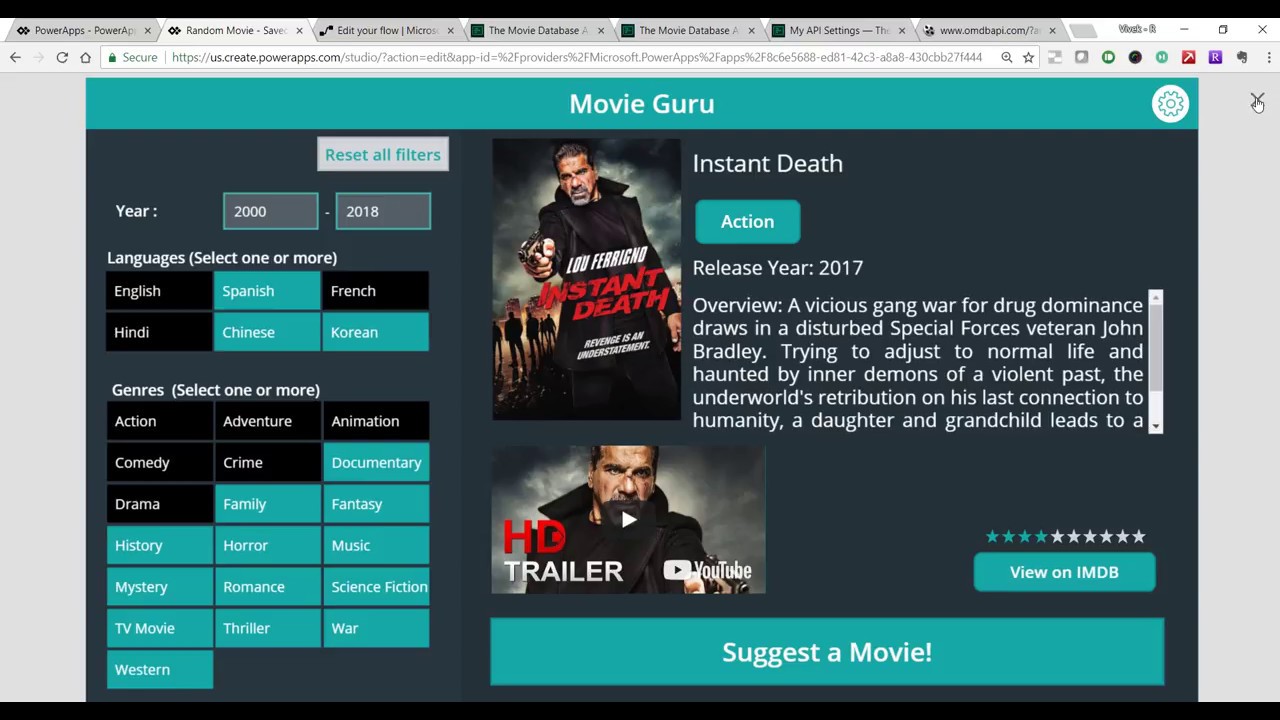The image size is (1280, 720).
Task: Toggle the Spanish language filter
Action: tap(267, 291)
